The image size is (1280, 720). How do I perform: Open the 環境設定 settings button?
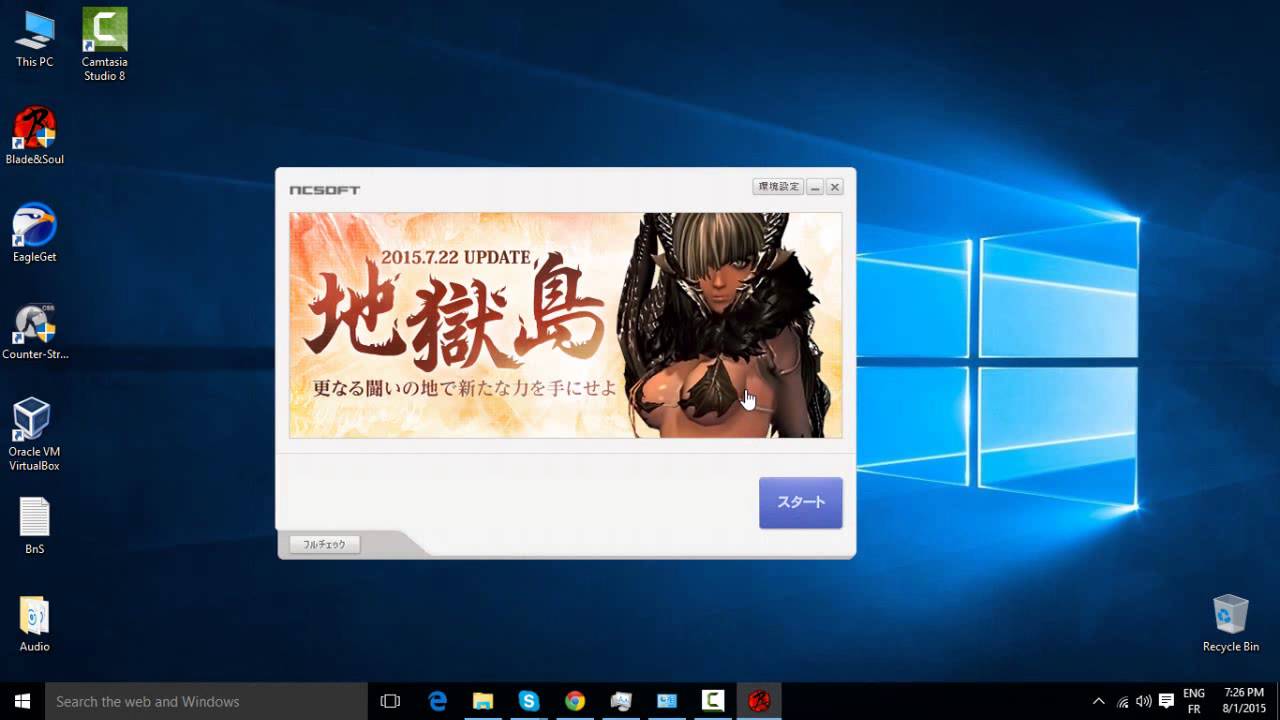778,187
